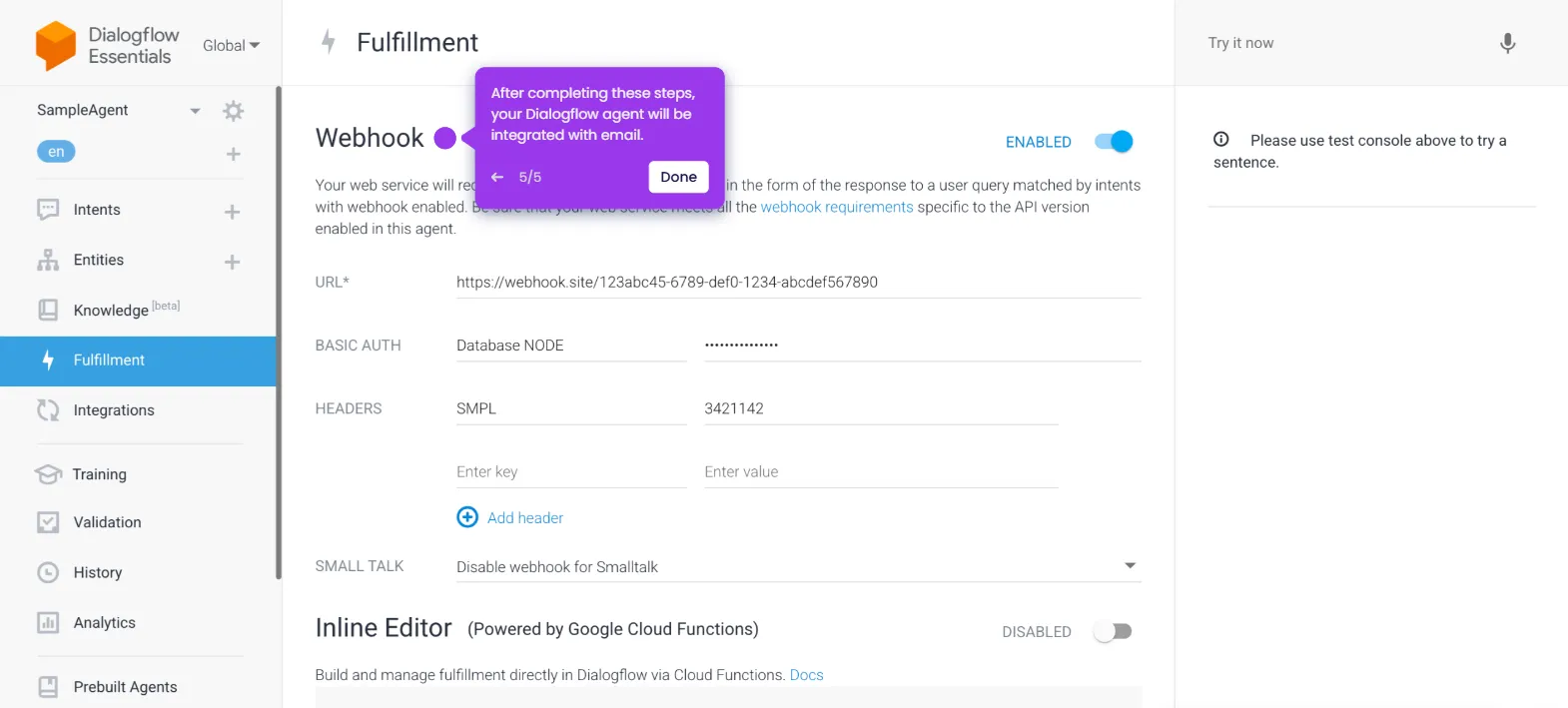Screen dimensions: 1568x708
Task: Open Prebuilt Agents in the sidebar
Action: coord(126,687)
